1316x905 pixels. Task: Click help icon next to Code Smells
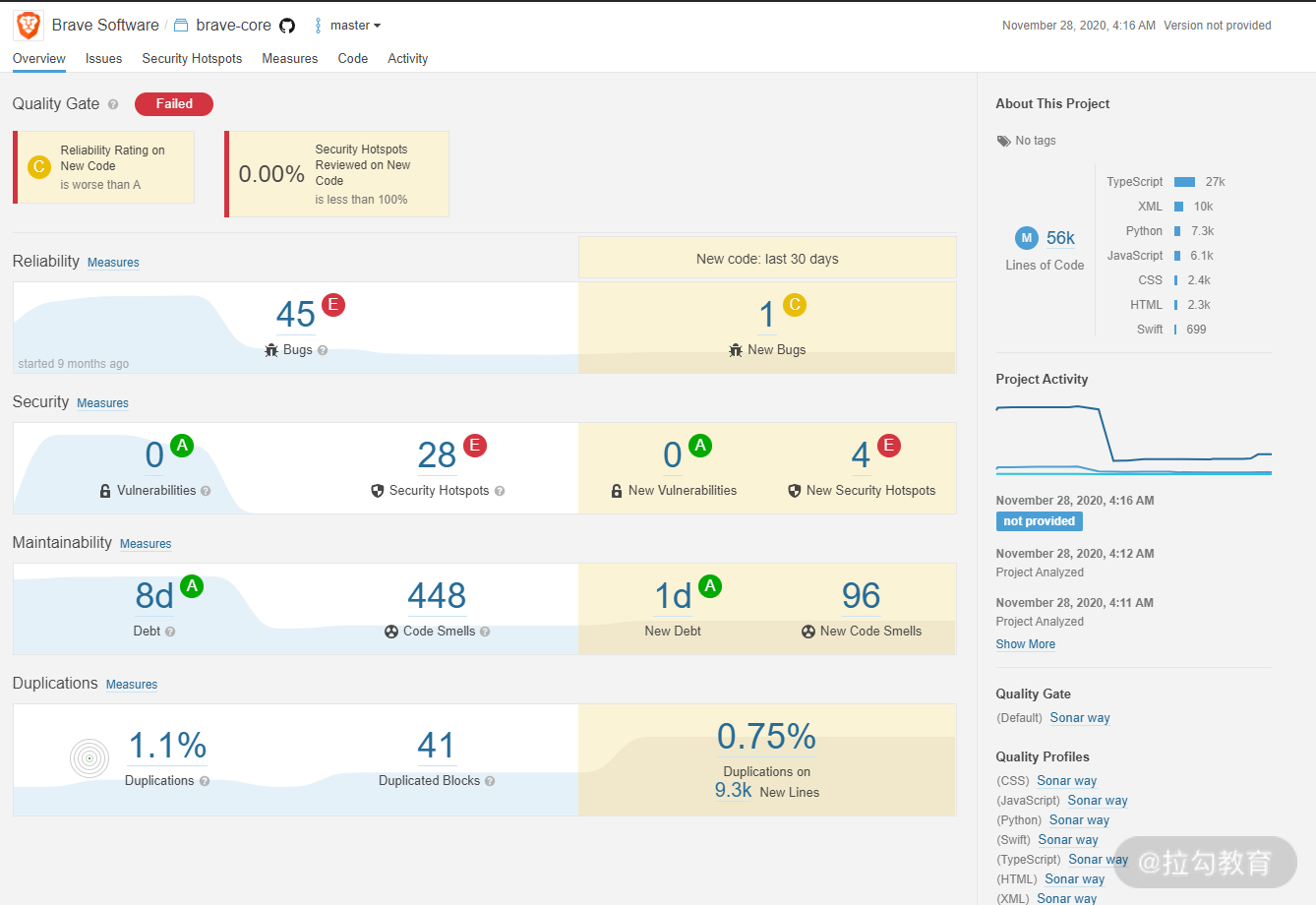[485, 632]
